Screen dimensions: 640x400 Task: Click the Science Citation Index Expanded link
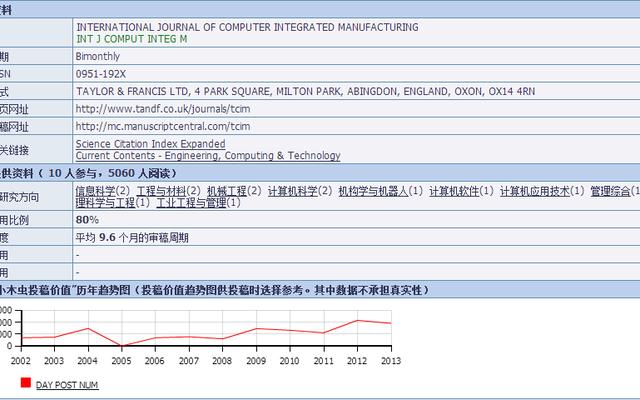point(150,144)
